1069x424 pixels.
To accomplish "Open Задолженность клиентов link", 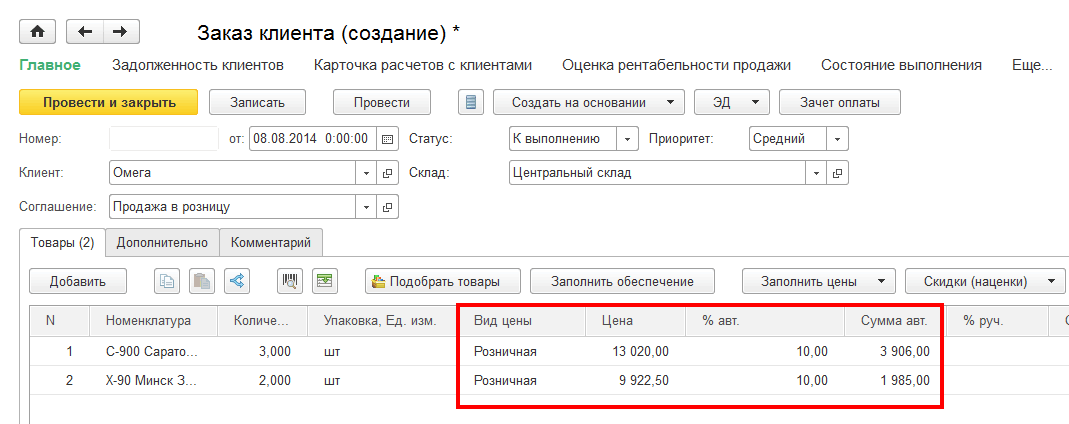I will (198, 65).
